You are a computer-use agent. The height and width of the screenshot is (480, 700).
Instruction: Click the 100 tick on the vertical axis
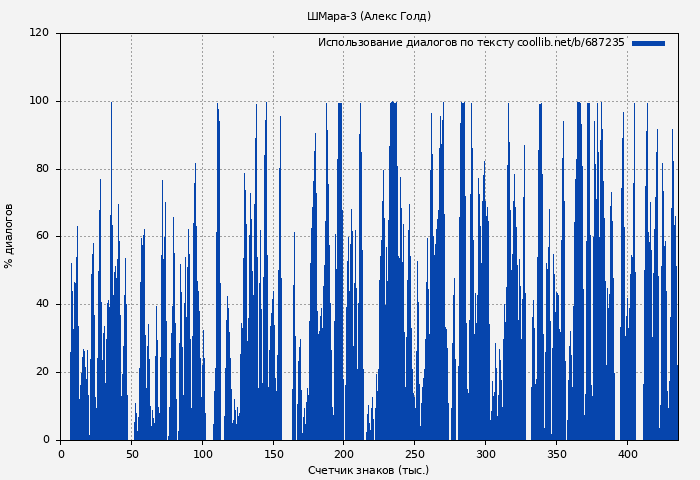(39, 101)
